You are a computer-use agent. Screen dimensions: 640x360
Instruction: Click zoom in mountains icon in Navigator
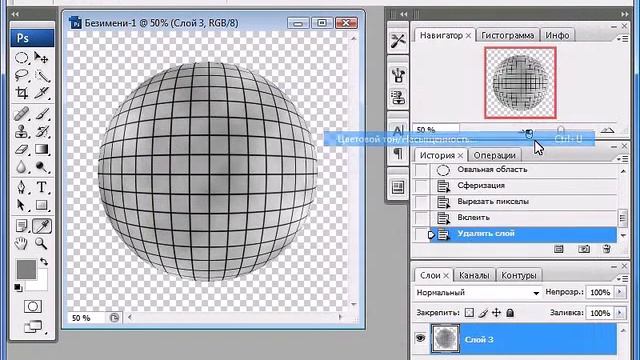[x=607, y=130]
